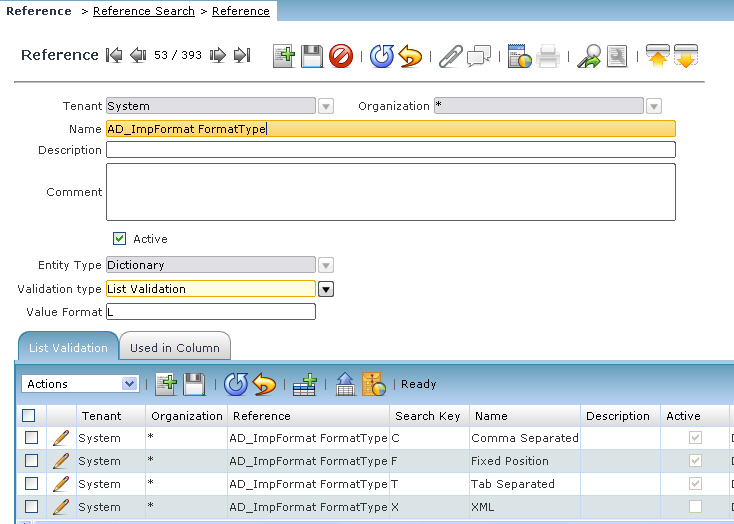Select 'Fixed Position' name cell

tap(525, 461)
